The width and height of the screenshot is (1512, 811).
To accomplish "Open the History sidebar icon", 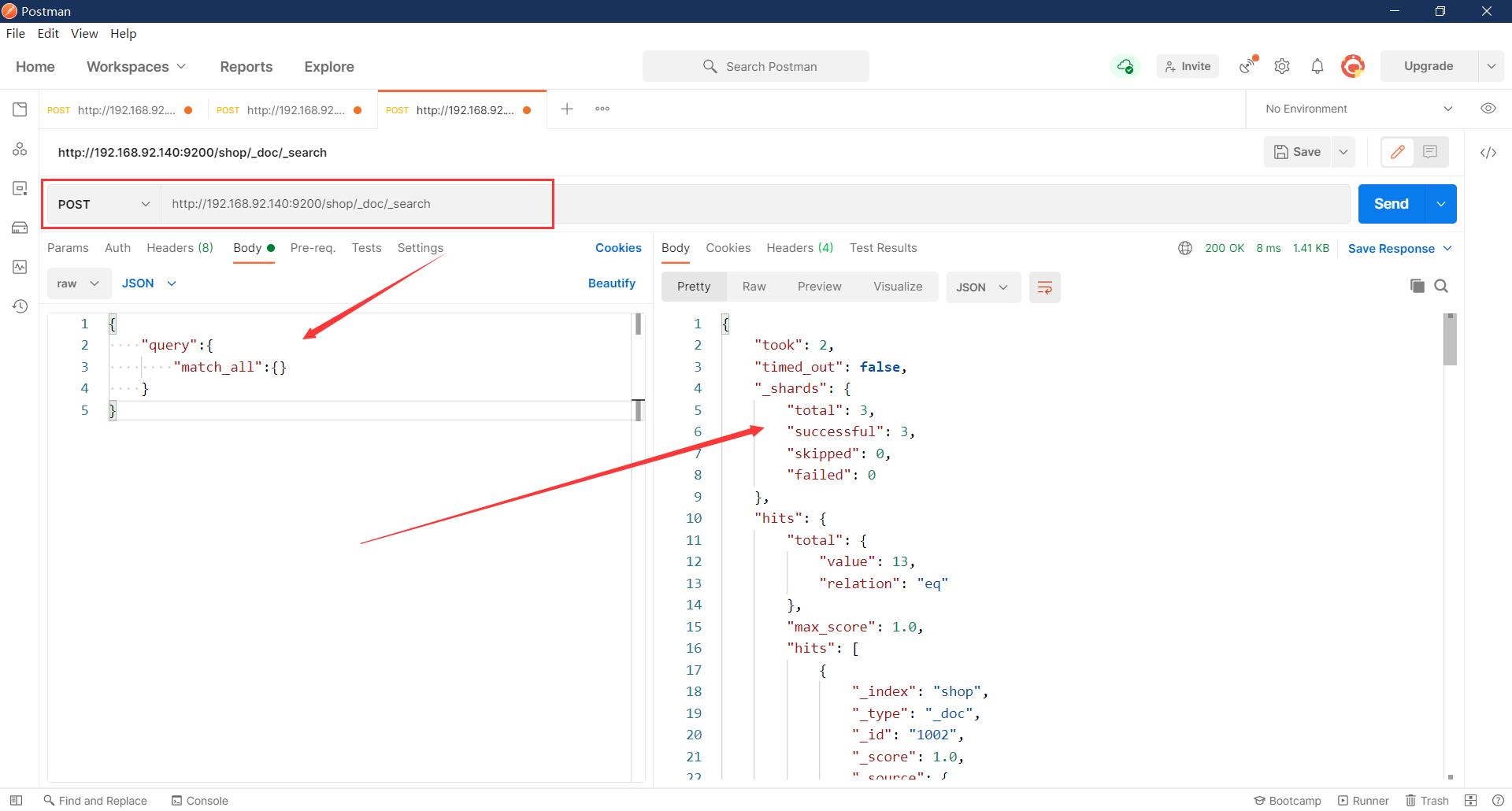I will [20, 306].
